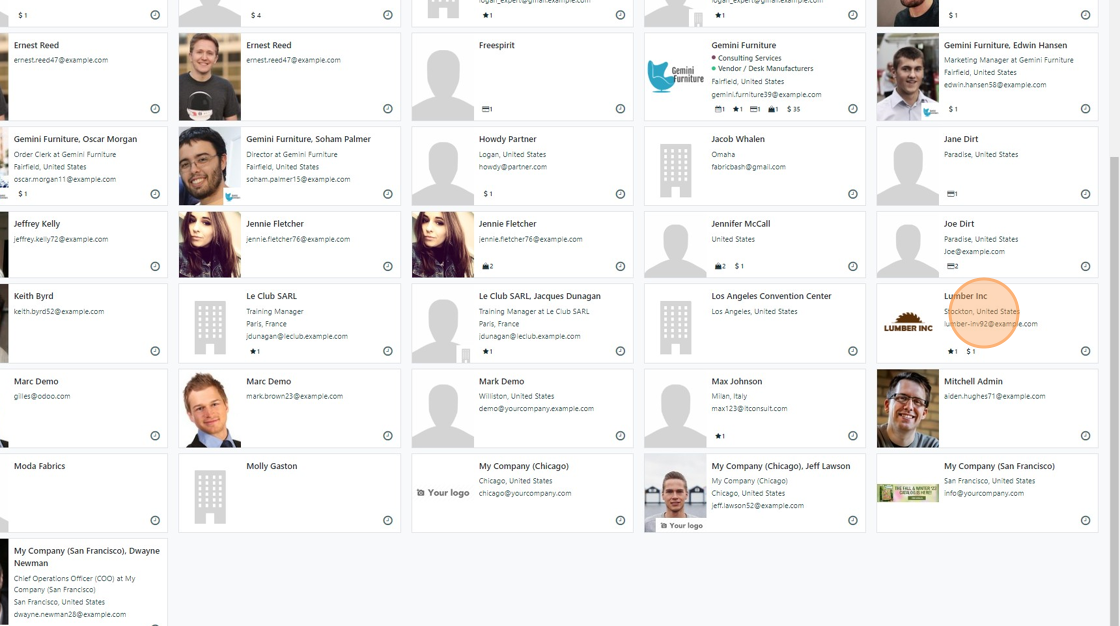Click activity clock on Jacques Dunagan card
1120x626 pixels.
[620, 351]
